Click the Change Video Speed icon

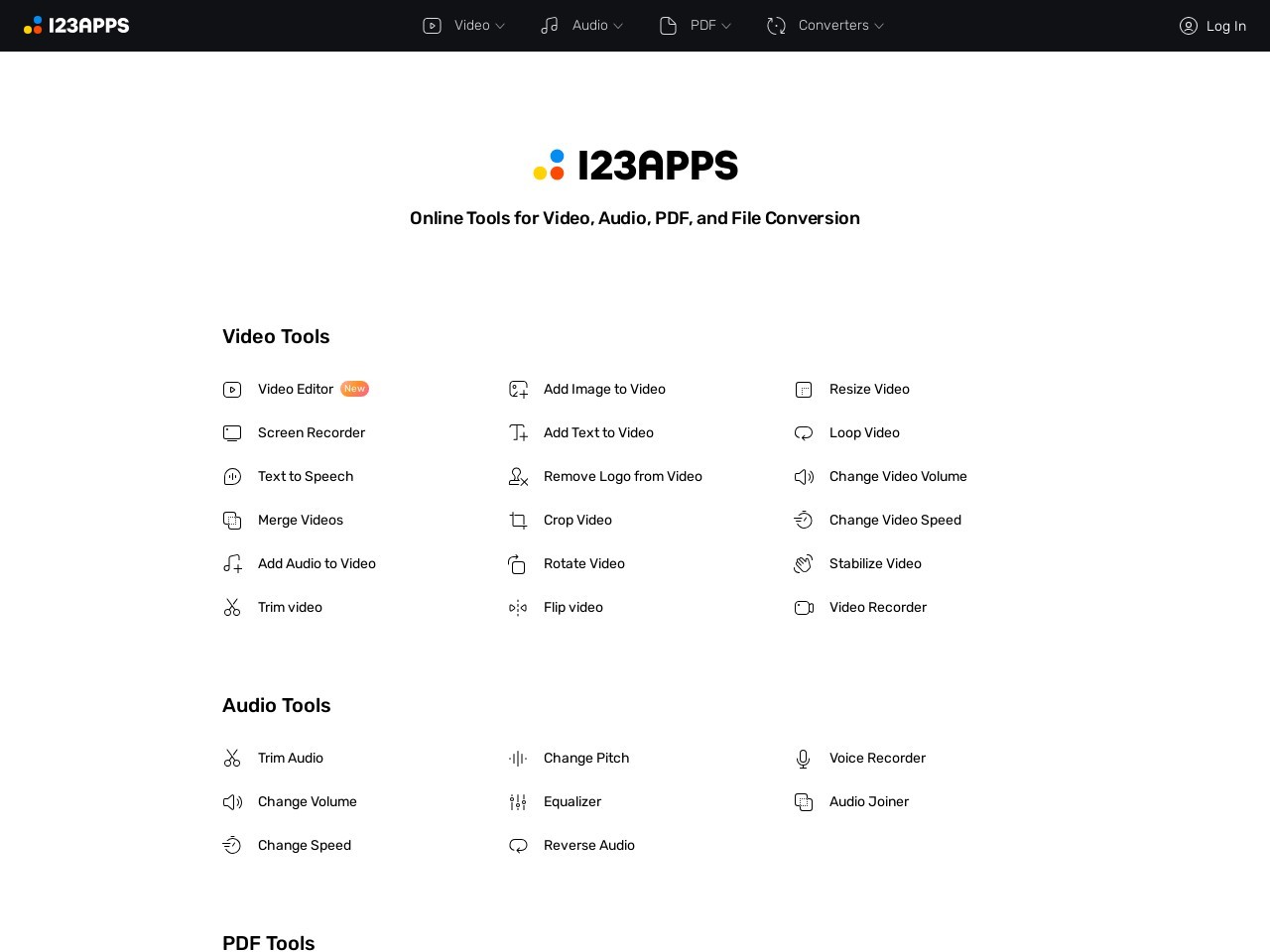[804, 521]
